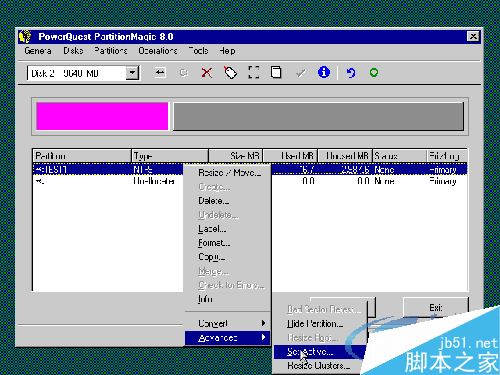Viewport: 500px width, 375px height.
Task: Click the label tag toolbar icon
Action: pos(230,72)
